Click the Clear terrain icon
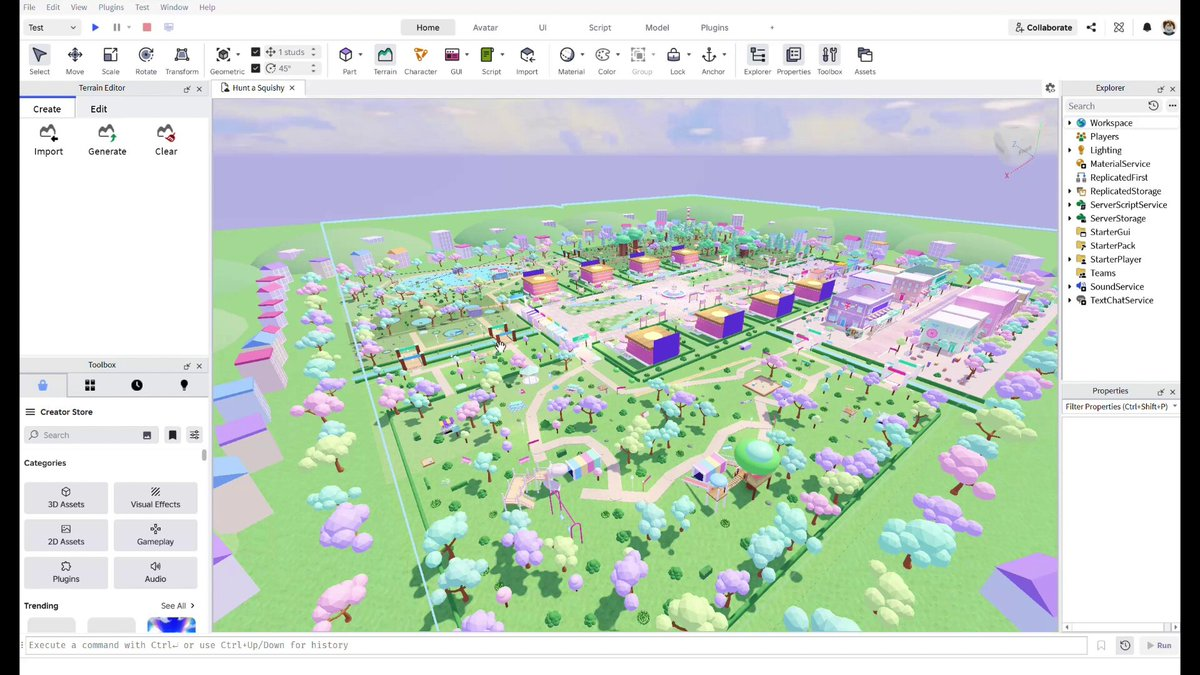Screen dimensions: 1200x675 pyautogui.click(x=166, y=139)
